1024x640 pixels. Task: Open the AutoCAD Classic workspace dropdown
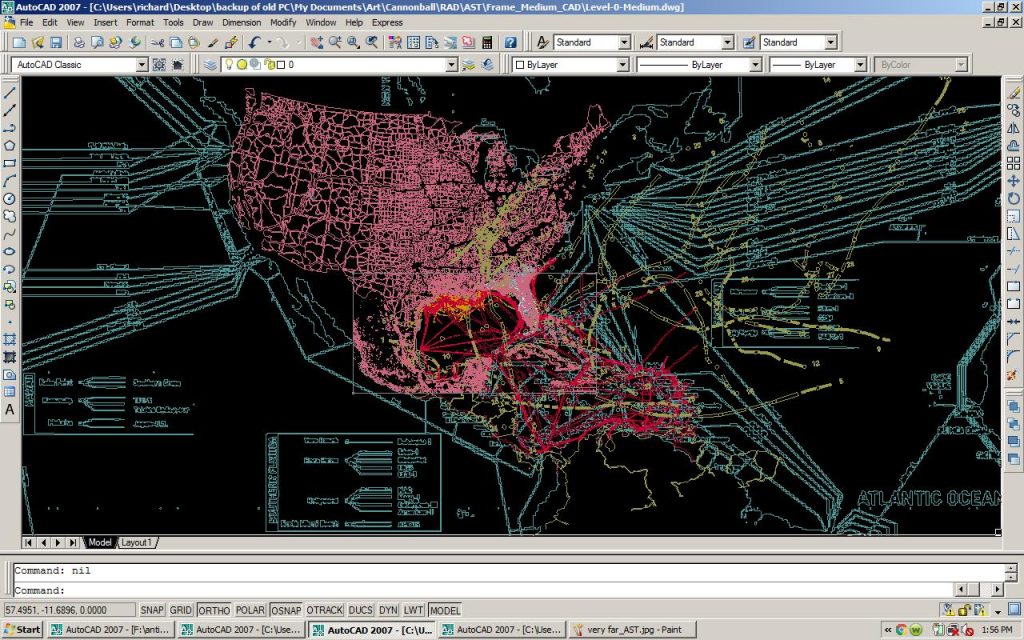[x=142, y=64]
